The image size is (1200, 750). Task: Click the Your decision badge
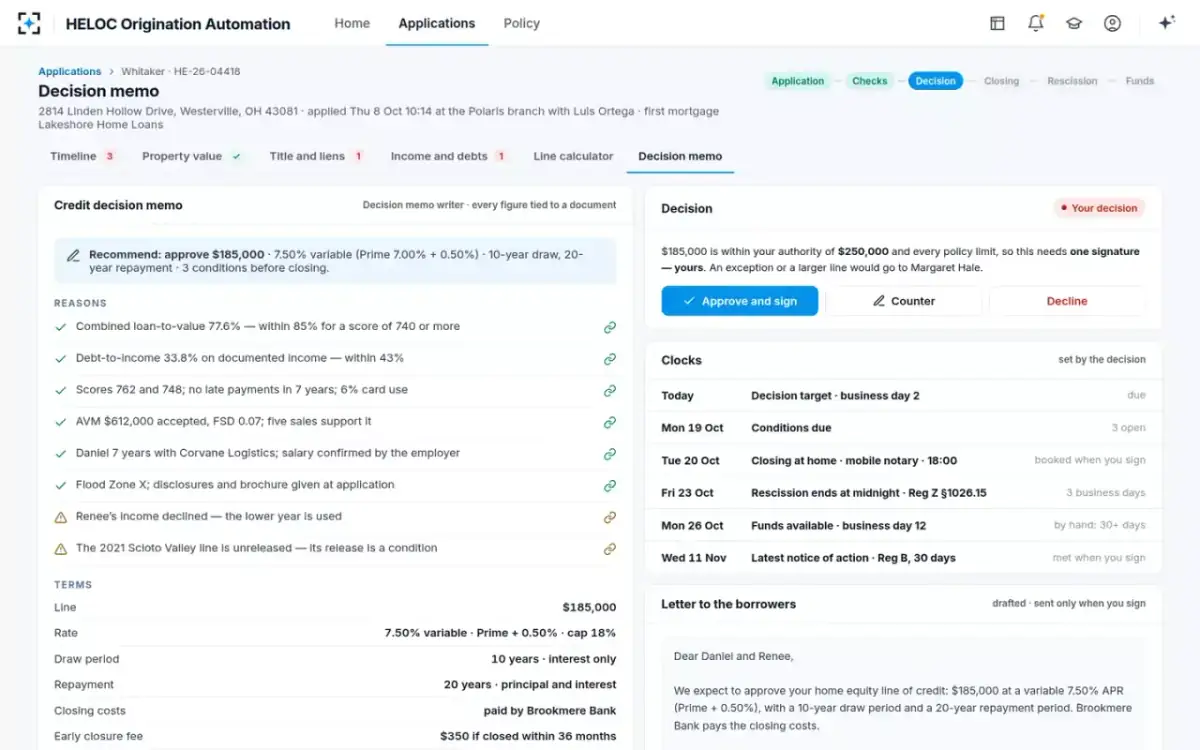click(x=1098, y=208)
